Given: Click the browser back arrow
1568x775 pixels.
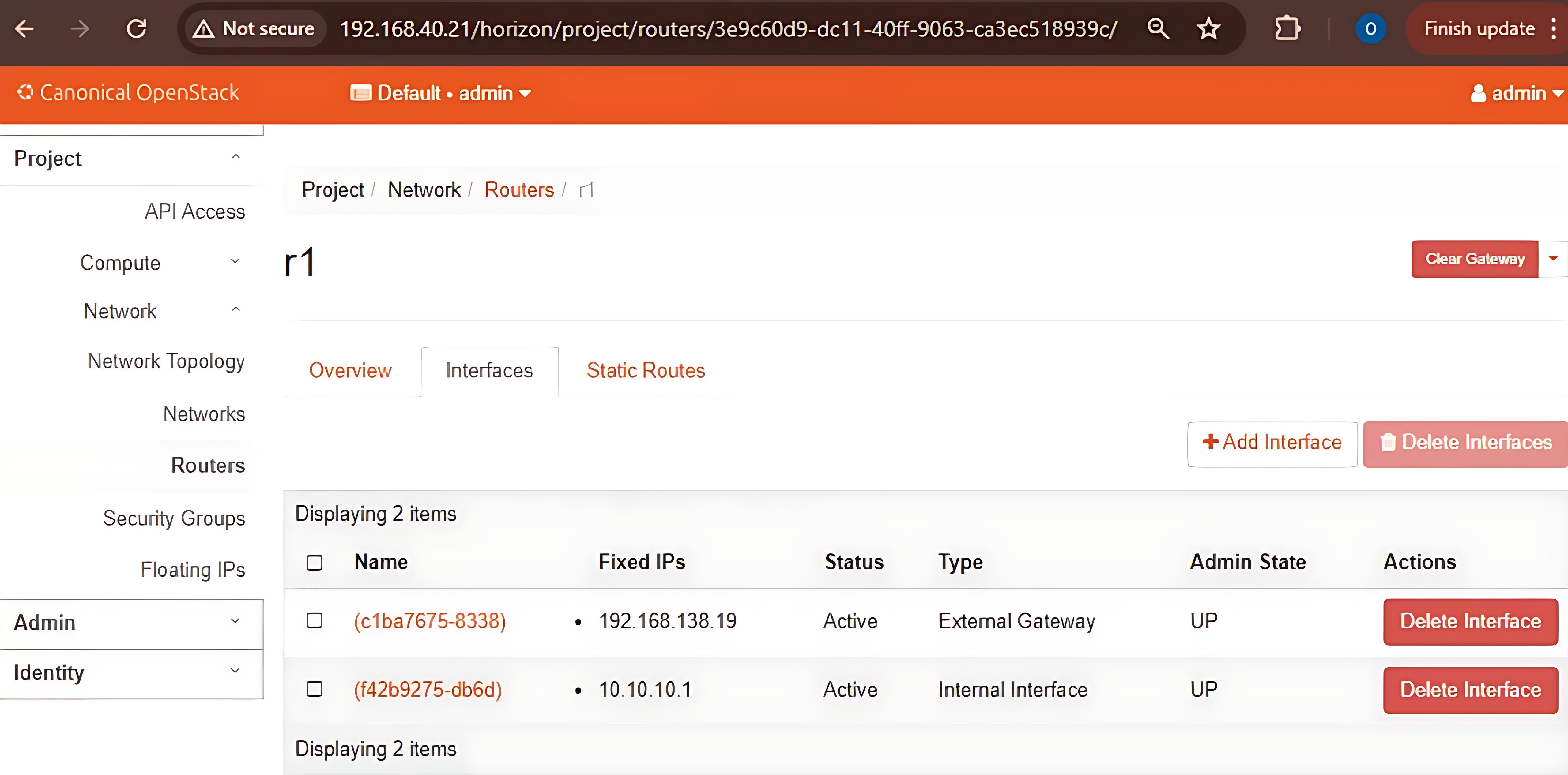Looking at the screenshot, I should pyautogui.click(x=24, y=28).
